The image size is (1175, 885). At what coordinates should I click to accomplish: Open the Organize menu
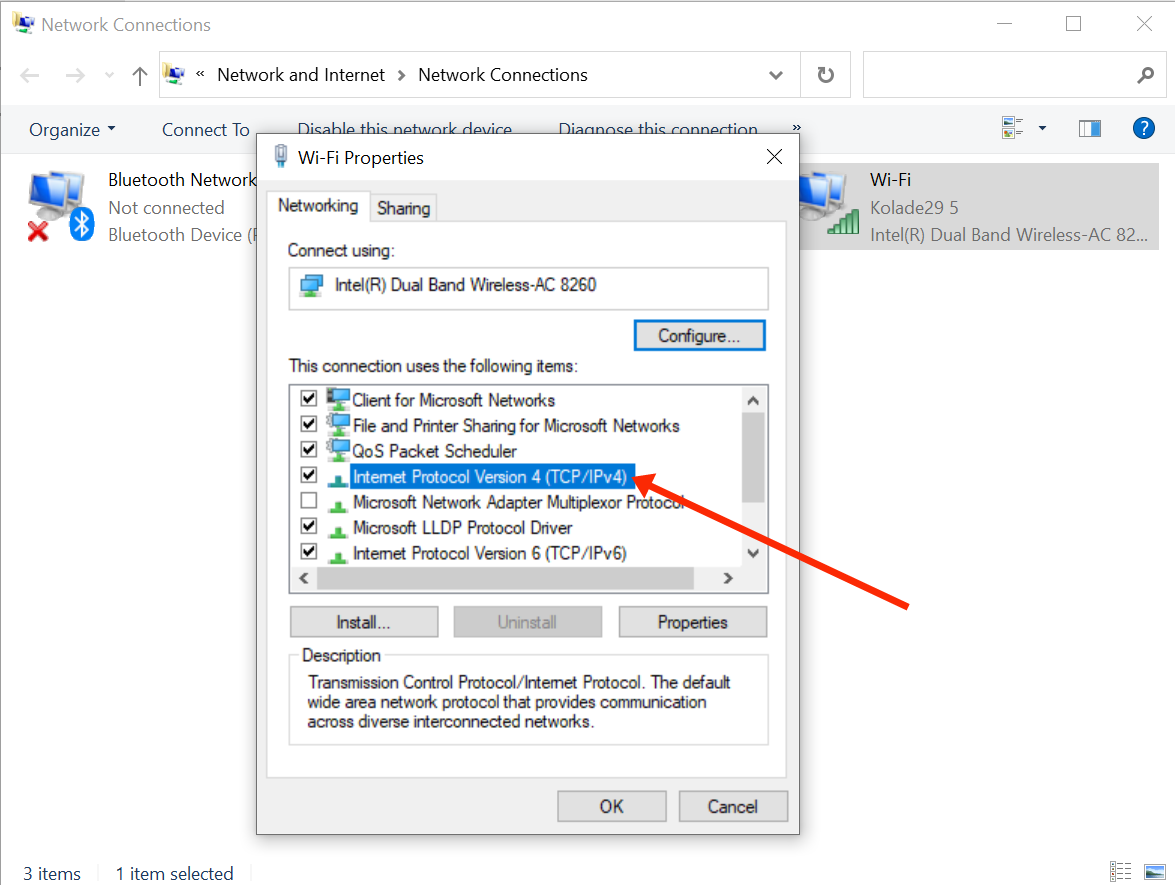[x=72, y=130]
